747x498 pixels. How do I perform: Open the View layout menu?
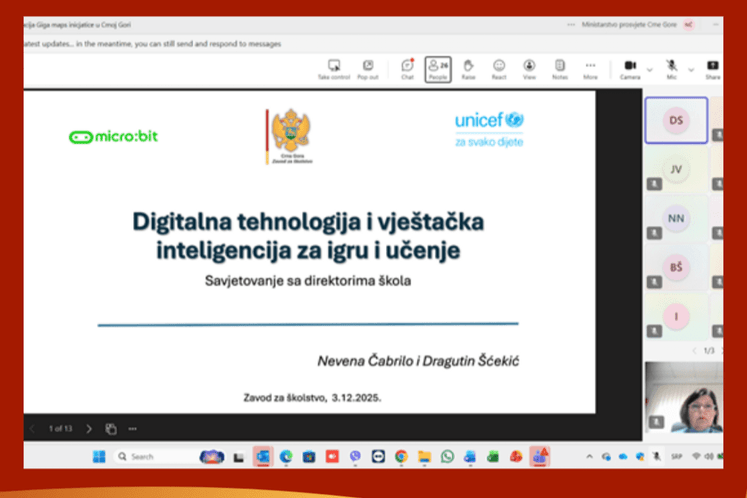[529, 68]
